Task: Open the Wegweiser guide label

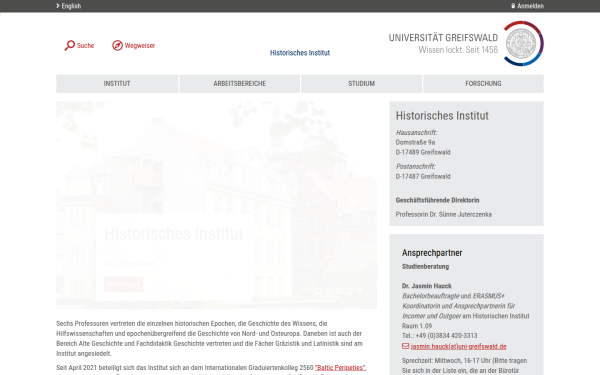Action: [140, 46]
